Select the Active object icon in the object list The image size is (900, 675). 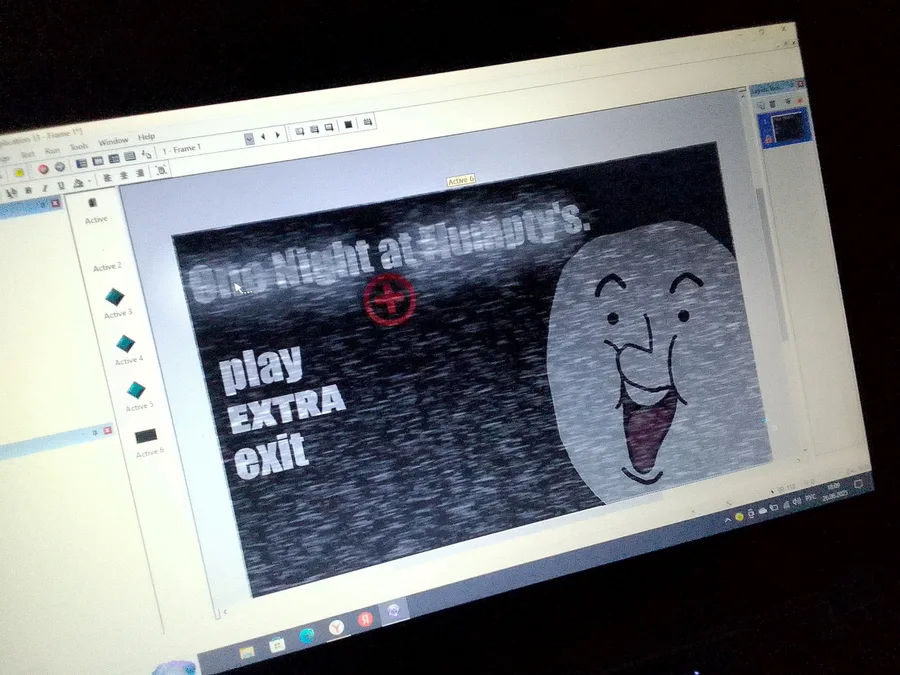[x=92, y=203]
